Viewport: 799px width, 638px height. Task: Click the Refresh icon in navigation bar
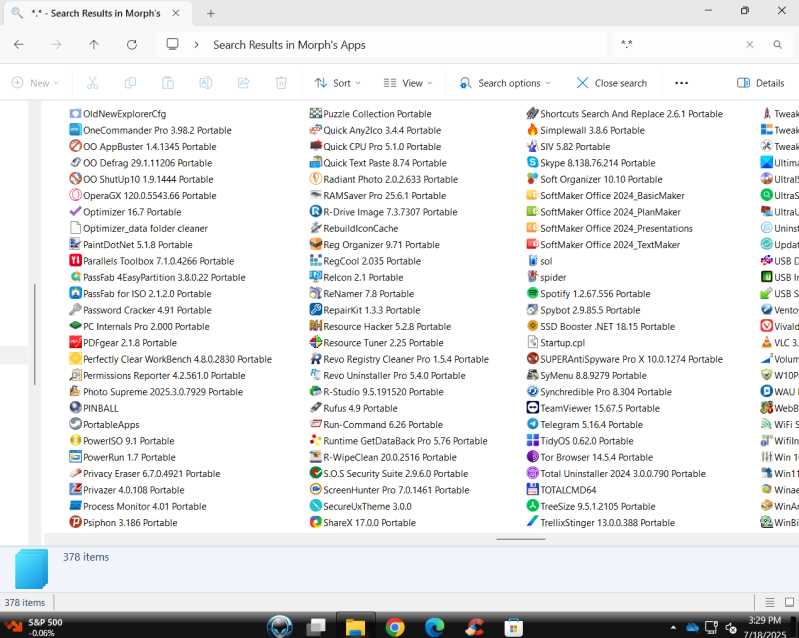click(132, 45)
